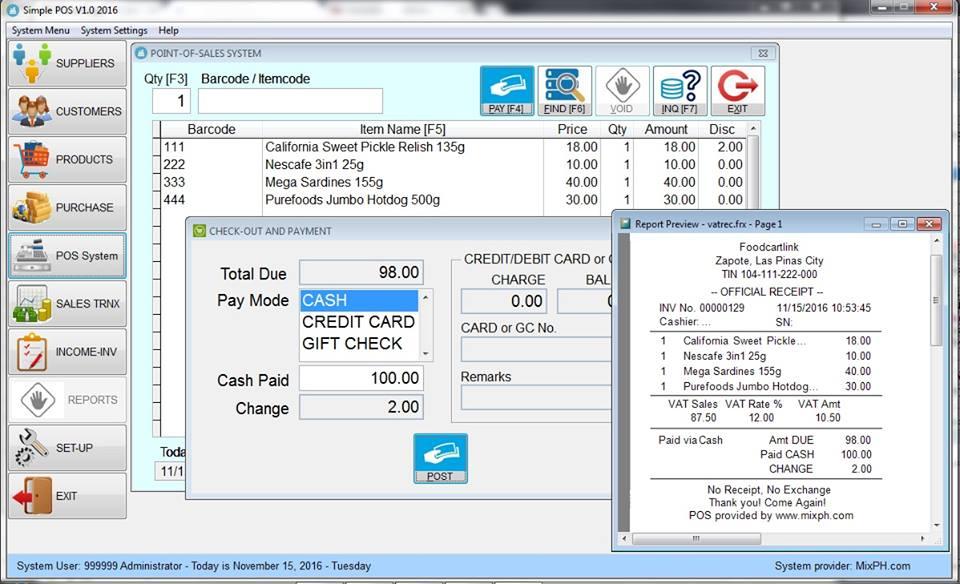Open Sales TRNX module

pos(67,304)
